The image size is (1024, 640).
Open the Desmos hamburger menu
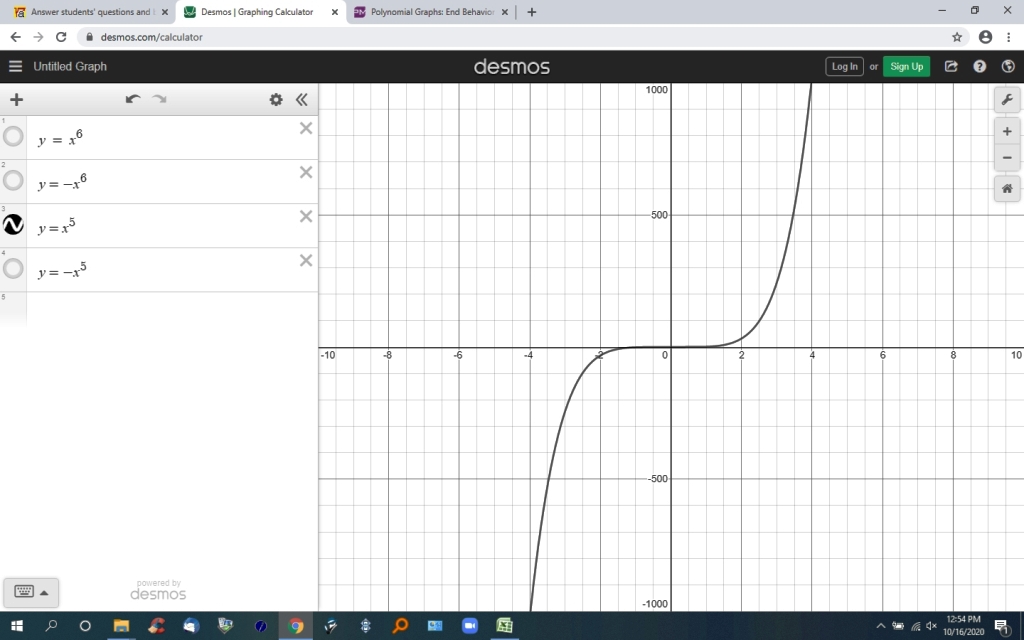[x=15, y=66]
